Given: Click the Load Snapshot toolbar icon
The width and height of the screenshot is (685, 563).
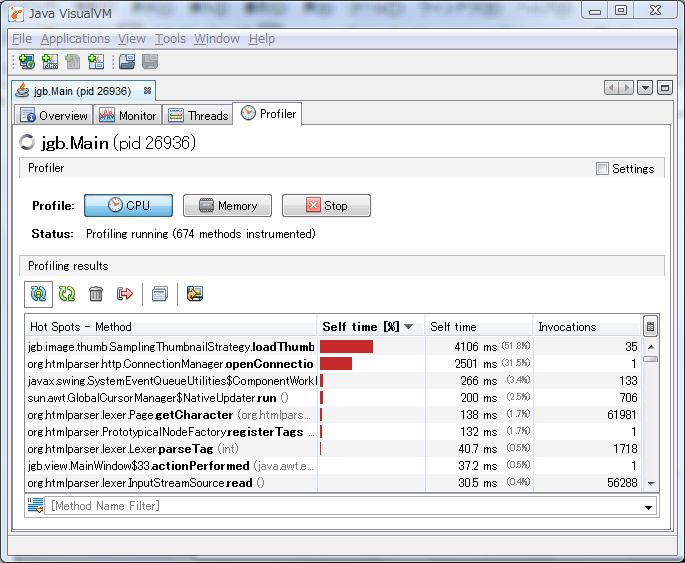Looking at the screenshot, I should (127, 62).
